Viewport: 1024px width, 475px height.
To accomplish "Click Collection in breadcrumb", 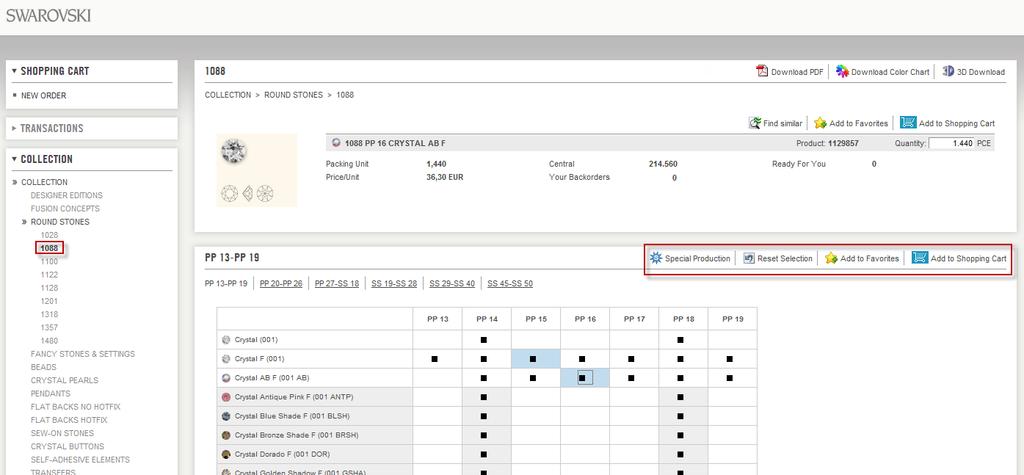I will click(228, 95).
